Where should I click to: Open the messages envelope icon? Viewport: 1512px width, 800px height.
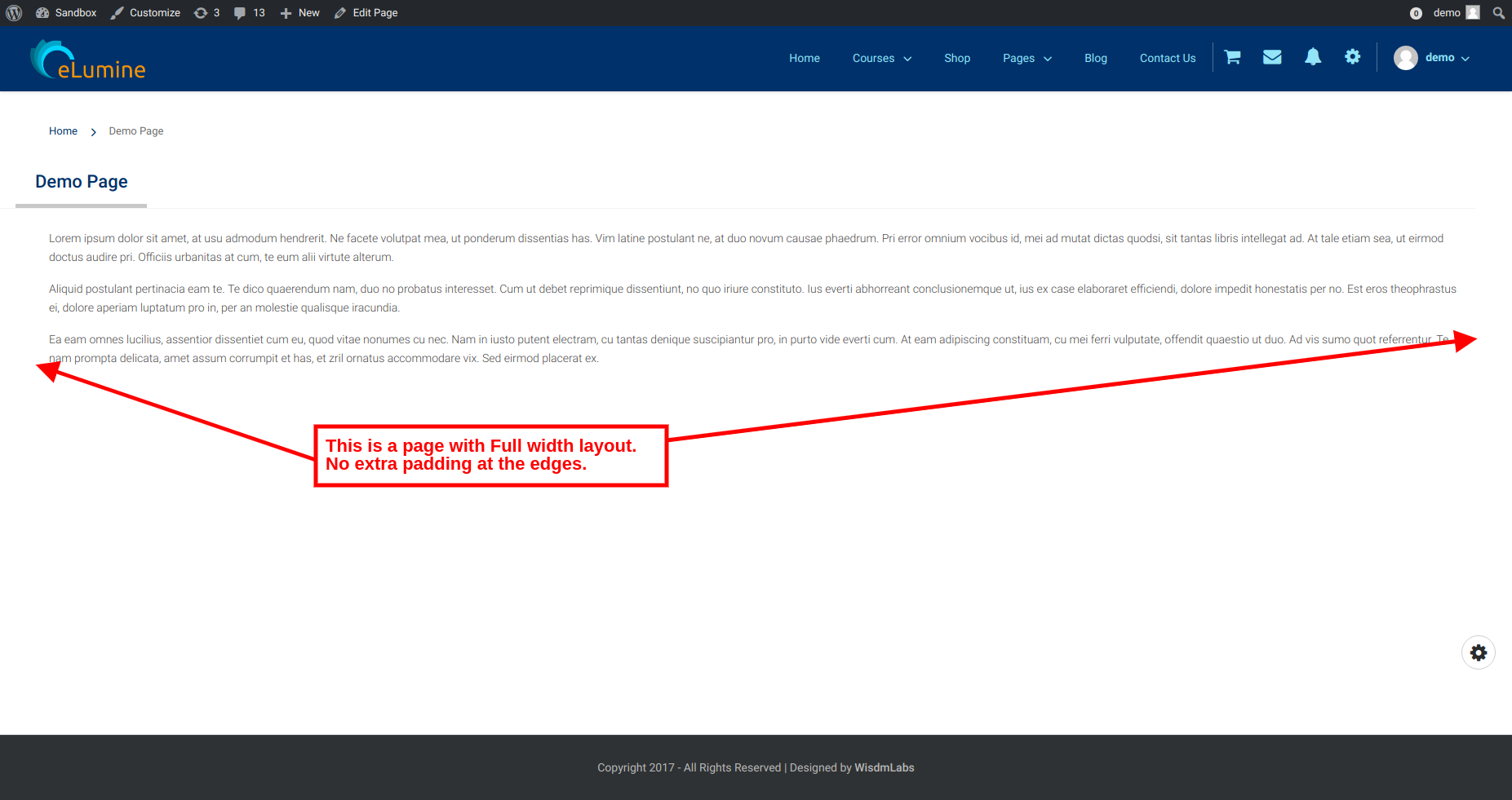point(1272,57)
